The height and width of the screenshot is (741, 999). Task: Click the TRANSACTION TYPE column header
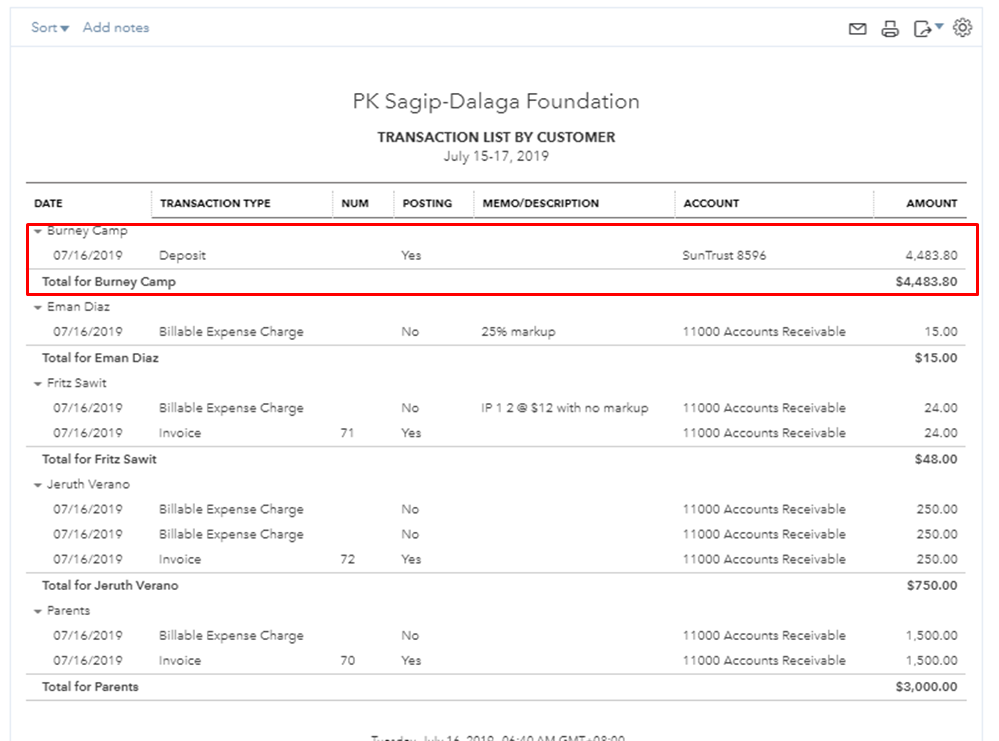pos(215,203)
